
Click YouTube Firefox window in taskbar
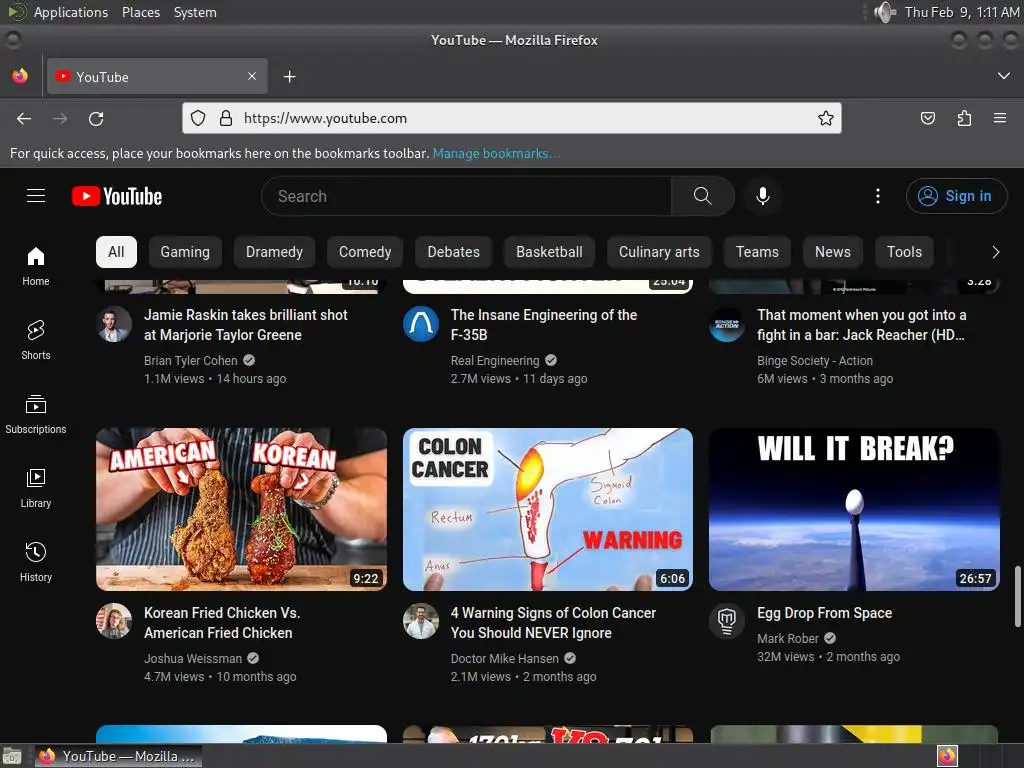(118, 756)
